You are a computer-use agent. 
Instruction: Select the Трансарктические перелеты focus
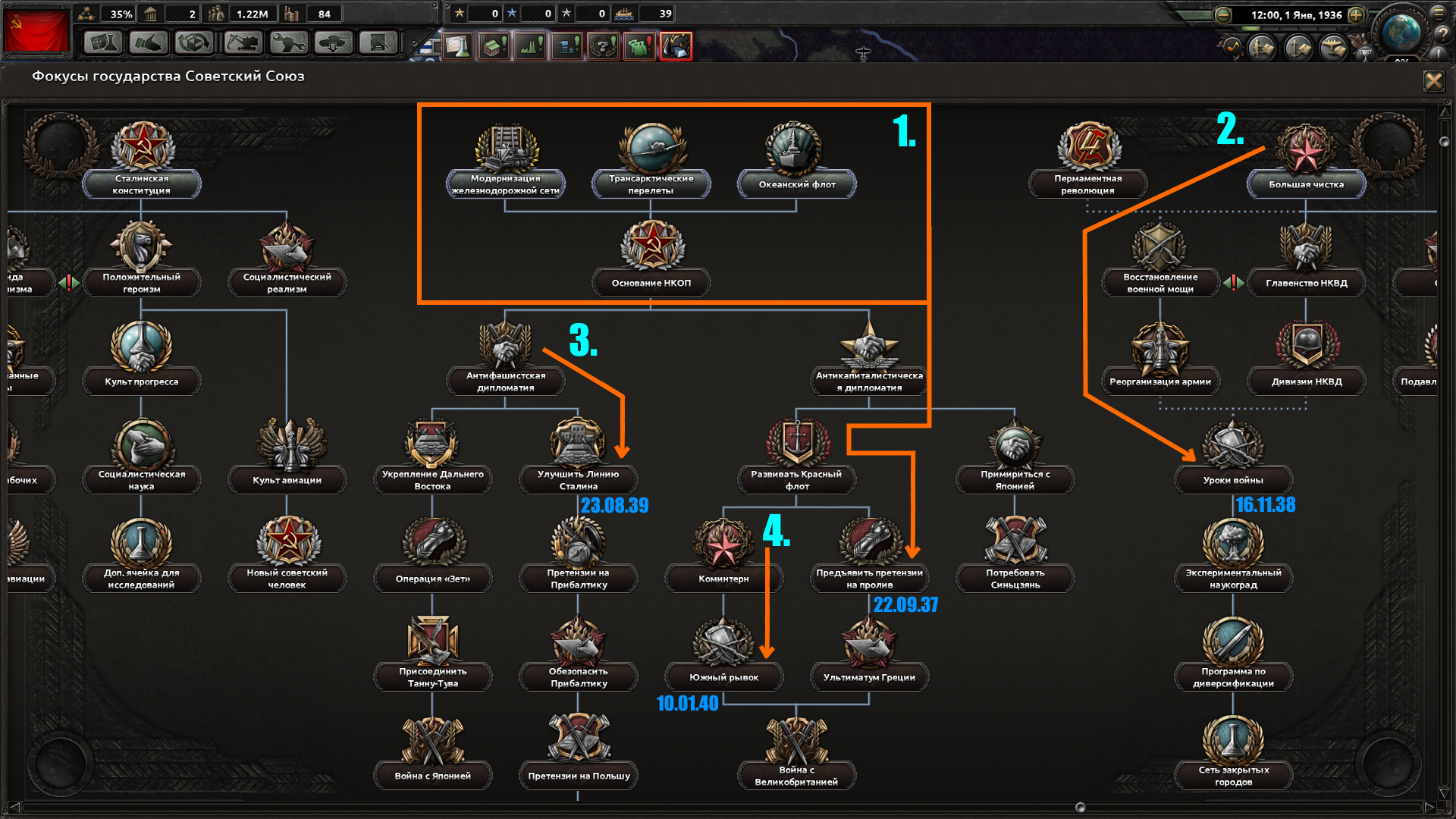click(651, 160)
